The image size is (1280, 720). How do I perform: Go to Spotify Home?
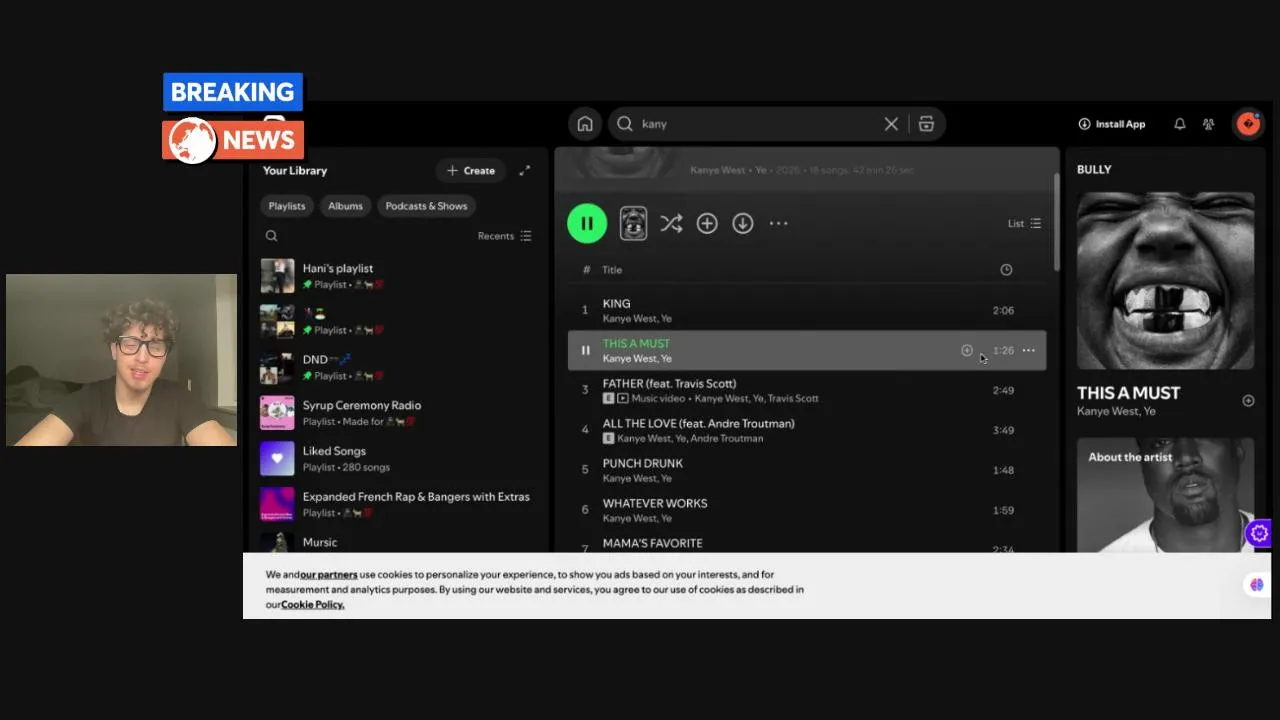pos(585,124)
